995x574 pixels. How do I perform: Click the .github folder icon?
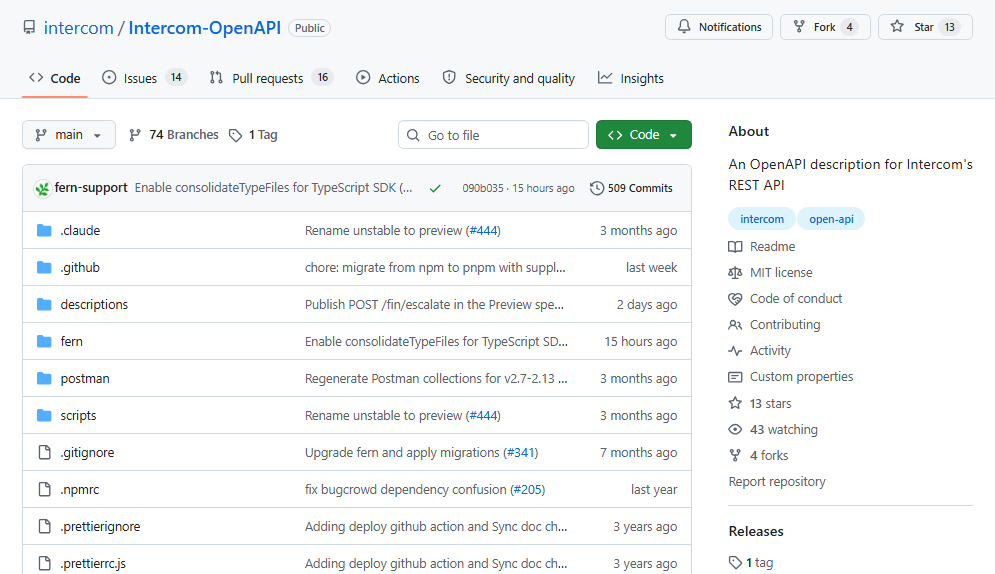(x=44, y=268)
